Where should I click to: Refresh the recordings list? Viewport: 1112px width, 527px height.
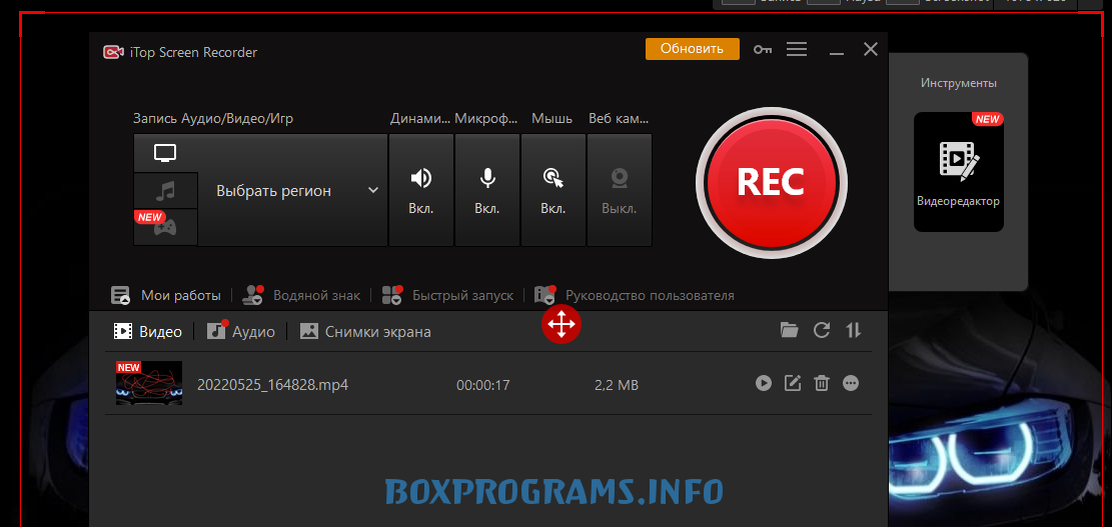[821, 330]
